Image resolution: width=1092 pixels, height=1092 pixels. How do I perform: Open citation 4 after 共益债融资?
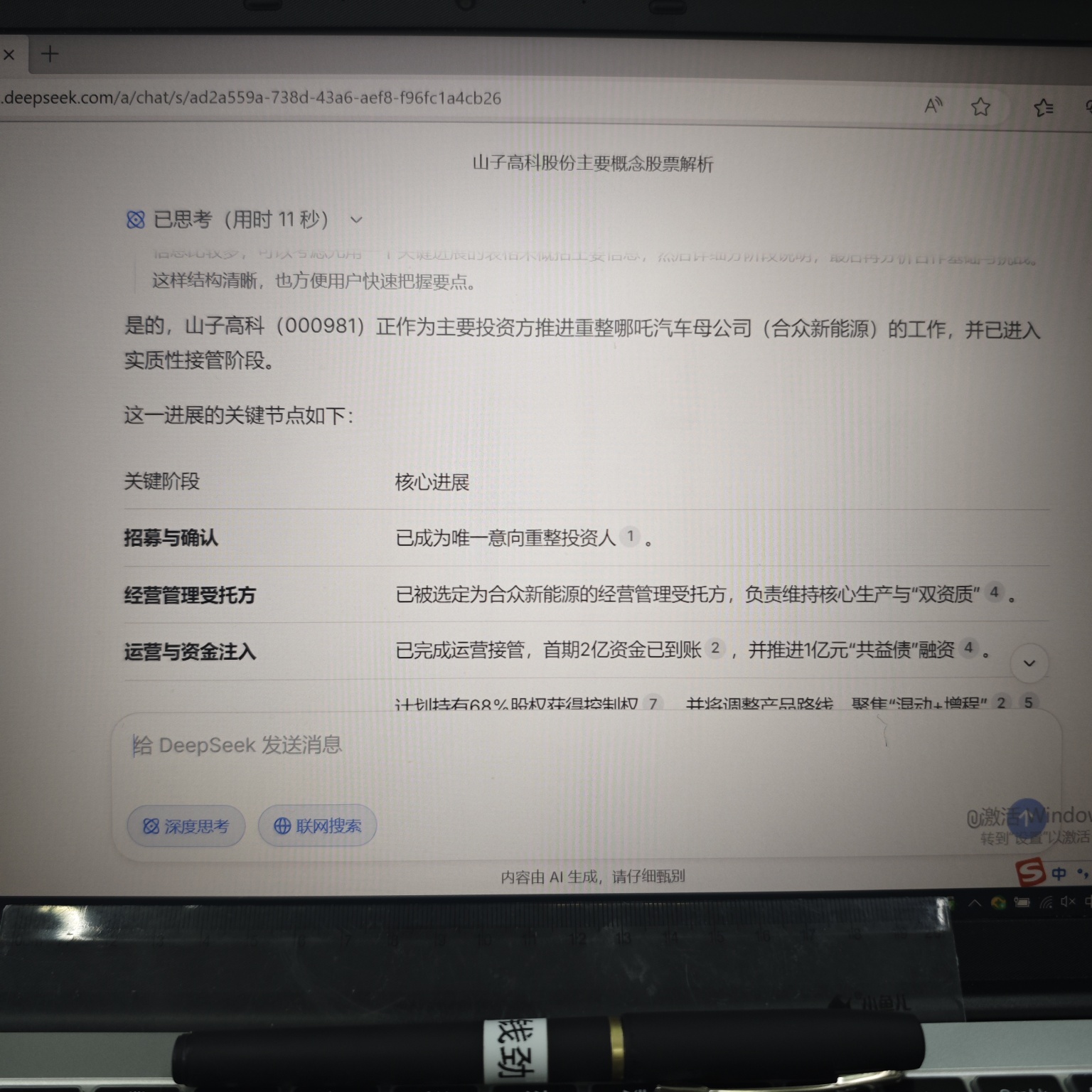[968, 648]
